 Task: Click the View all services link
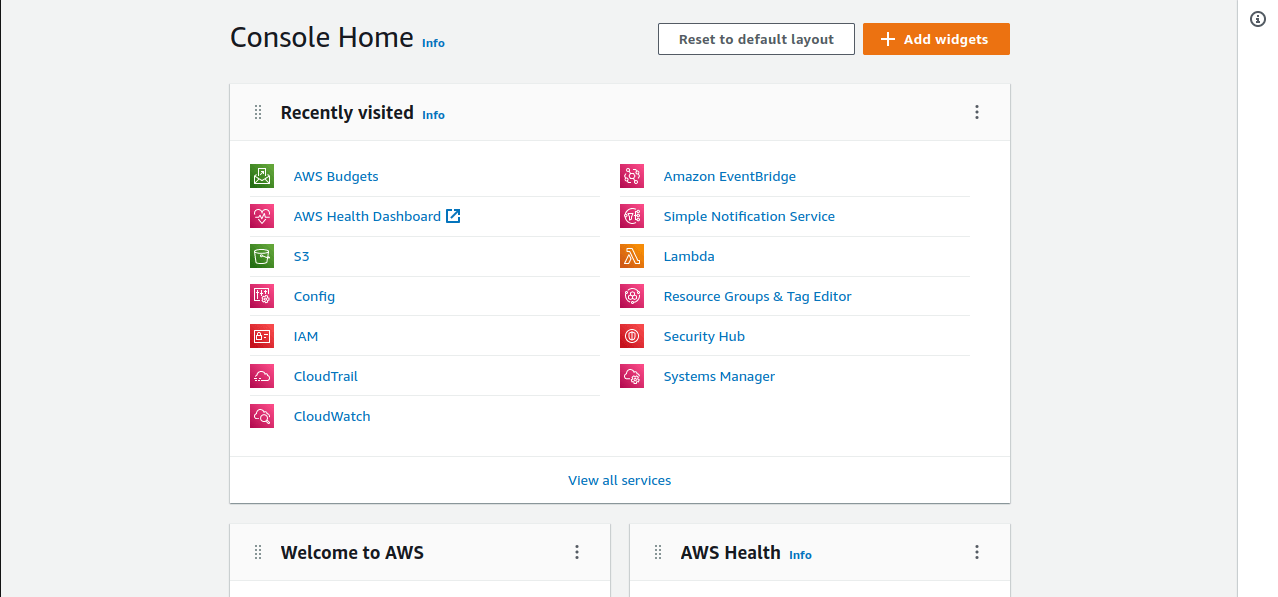pos(620,480)
